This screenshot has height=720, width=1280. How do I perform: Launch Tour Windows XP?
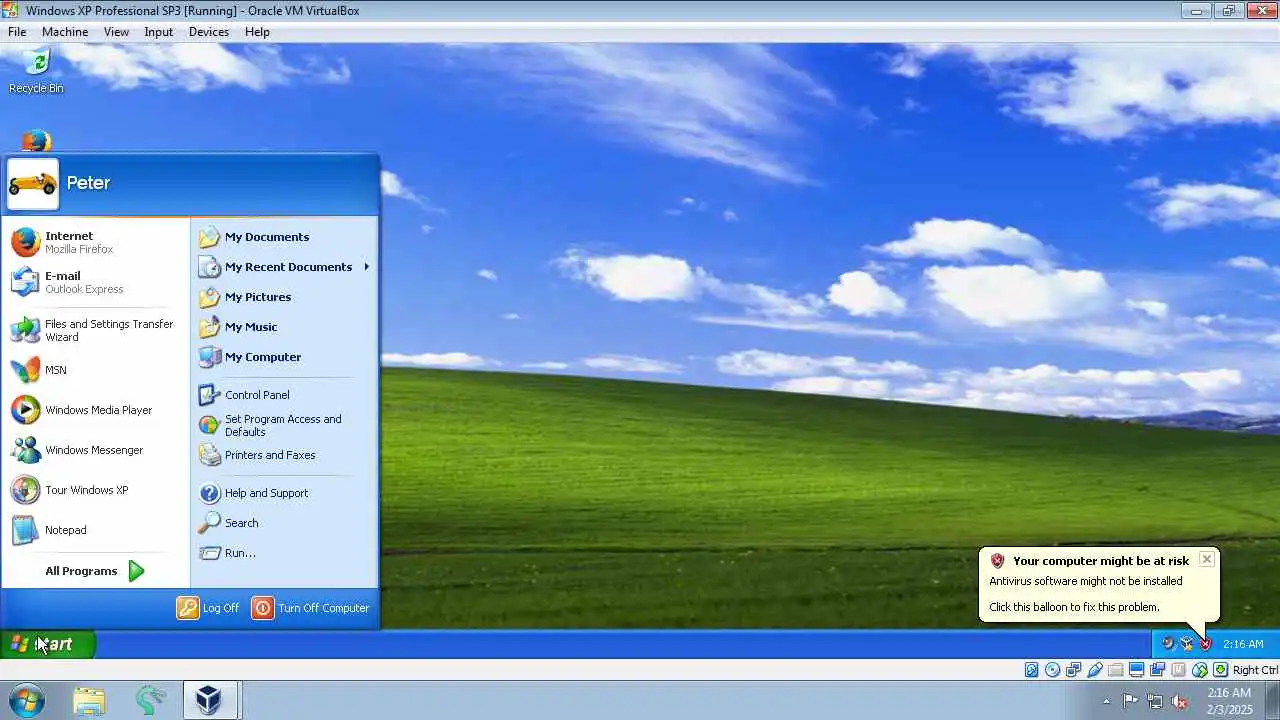click(x=95, y=490)
